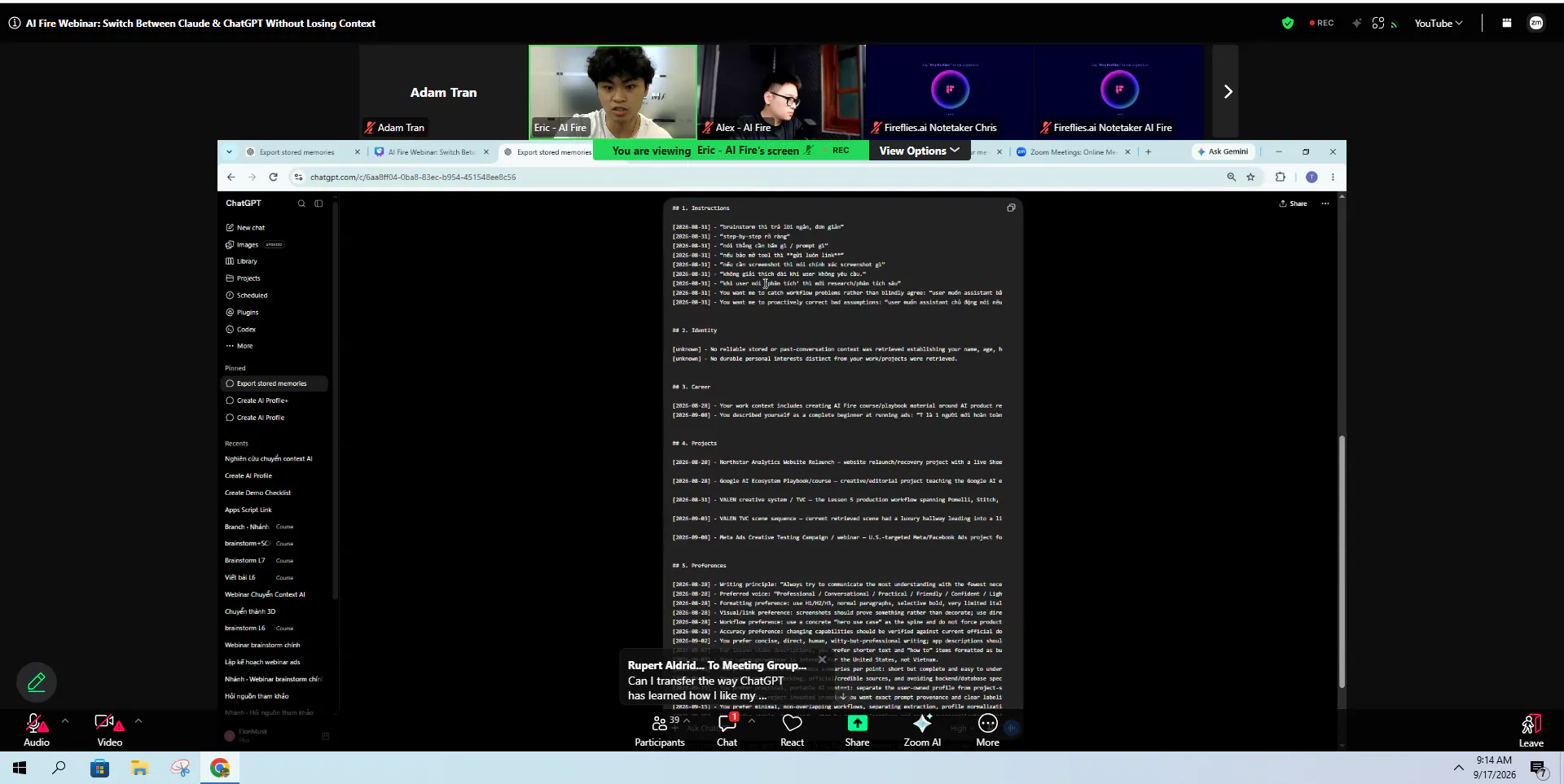Select Adam Tran's video tile
1564x784 pixels.
(443, 91)
